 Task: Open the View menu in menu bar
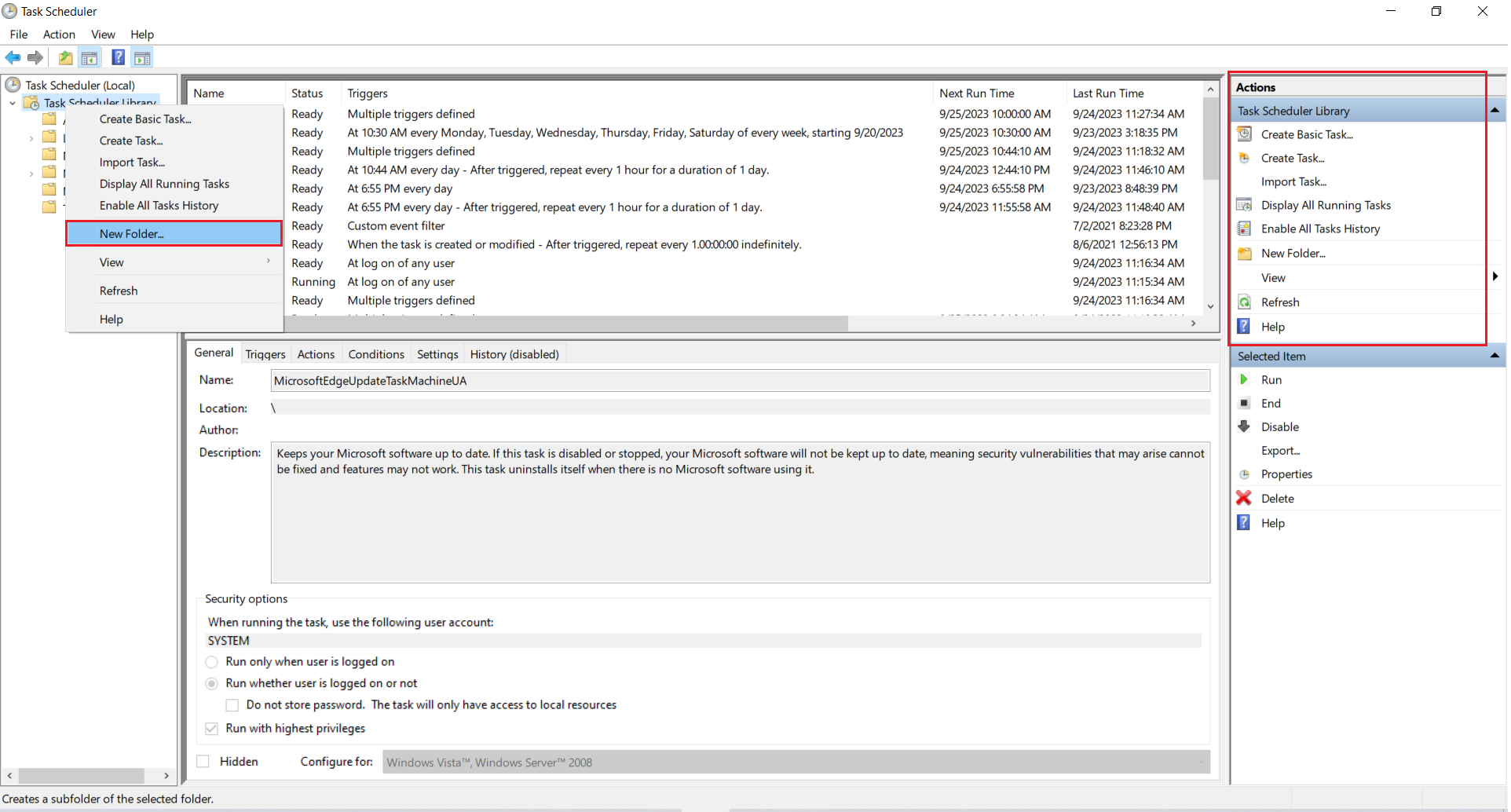pyautogui.click(x=103, y=34)
